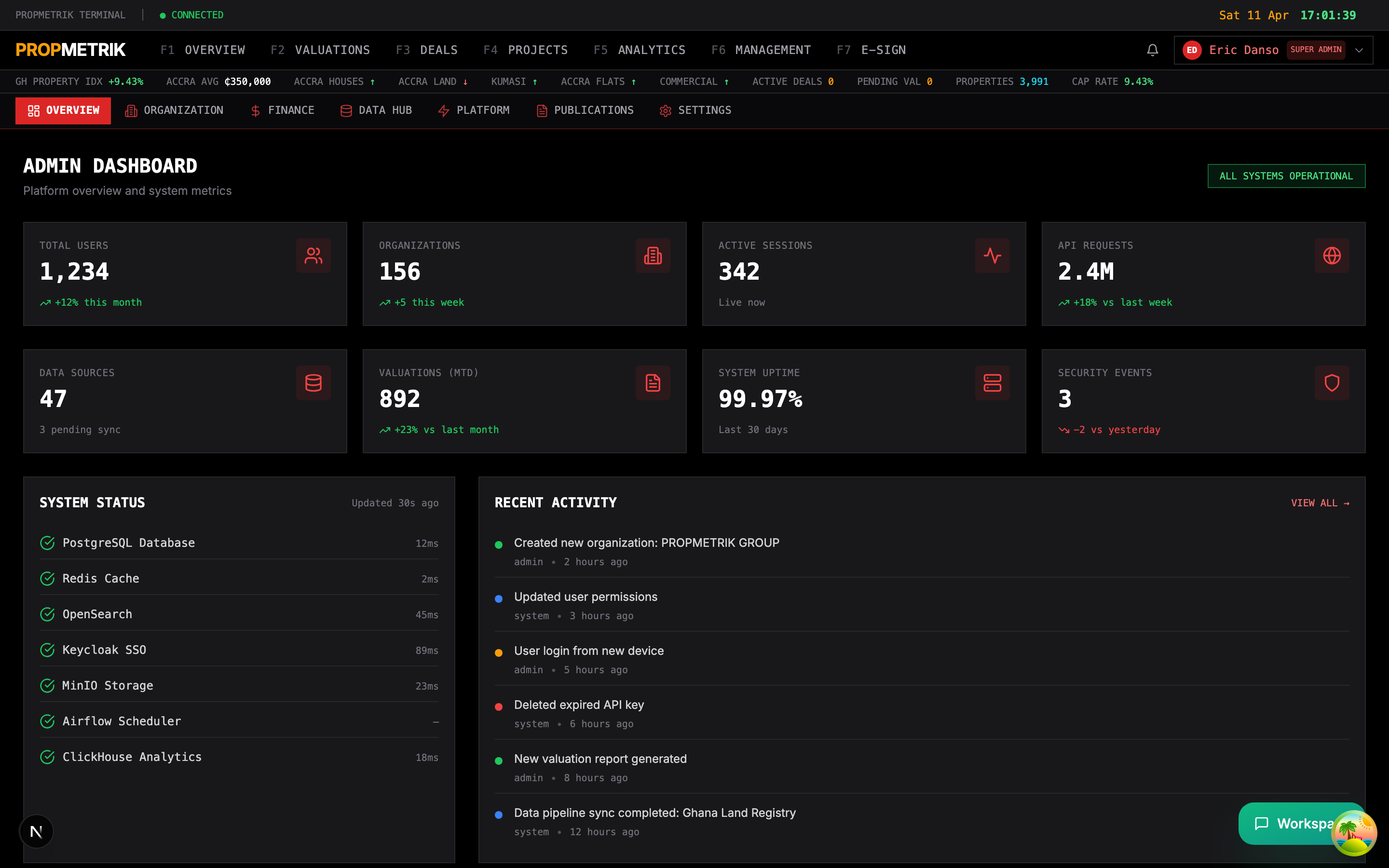Click the PROPMETRIK logo

coord(70,50)
